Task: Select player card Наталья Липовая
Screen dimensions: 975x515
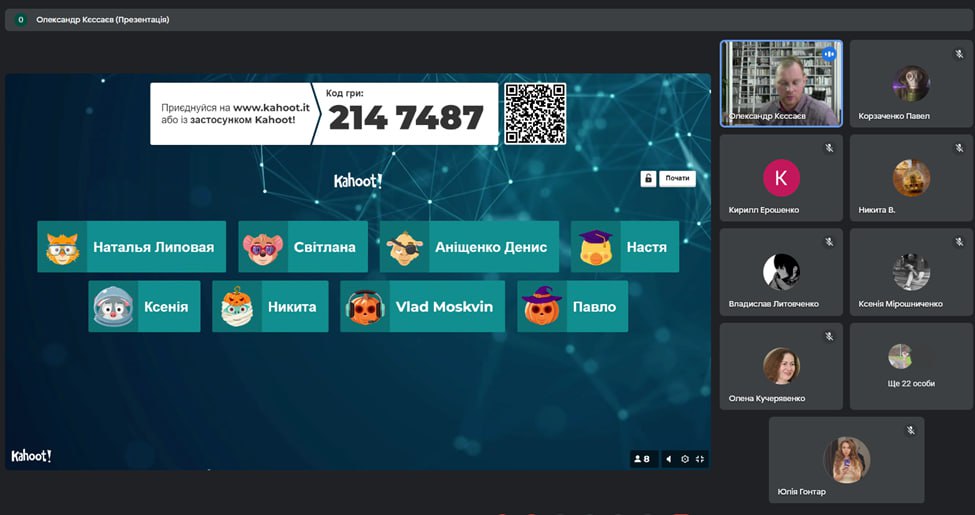Action: [132, 247]
